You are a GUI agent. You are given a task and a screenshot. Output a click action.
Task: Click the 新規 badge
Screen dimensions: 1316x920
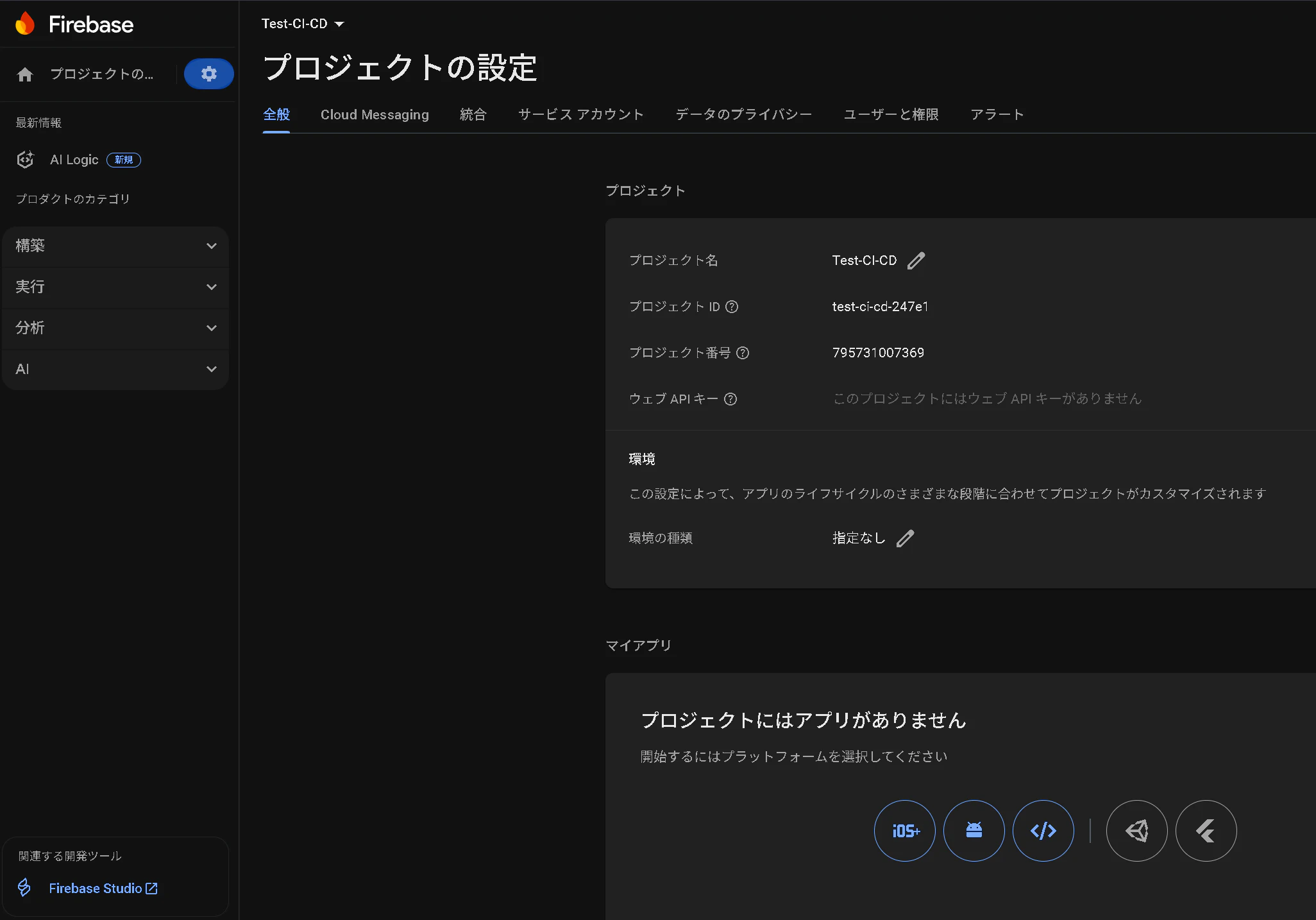tap(124, 160)
